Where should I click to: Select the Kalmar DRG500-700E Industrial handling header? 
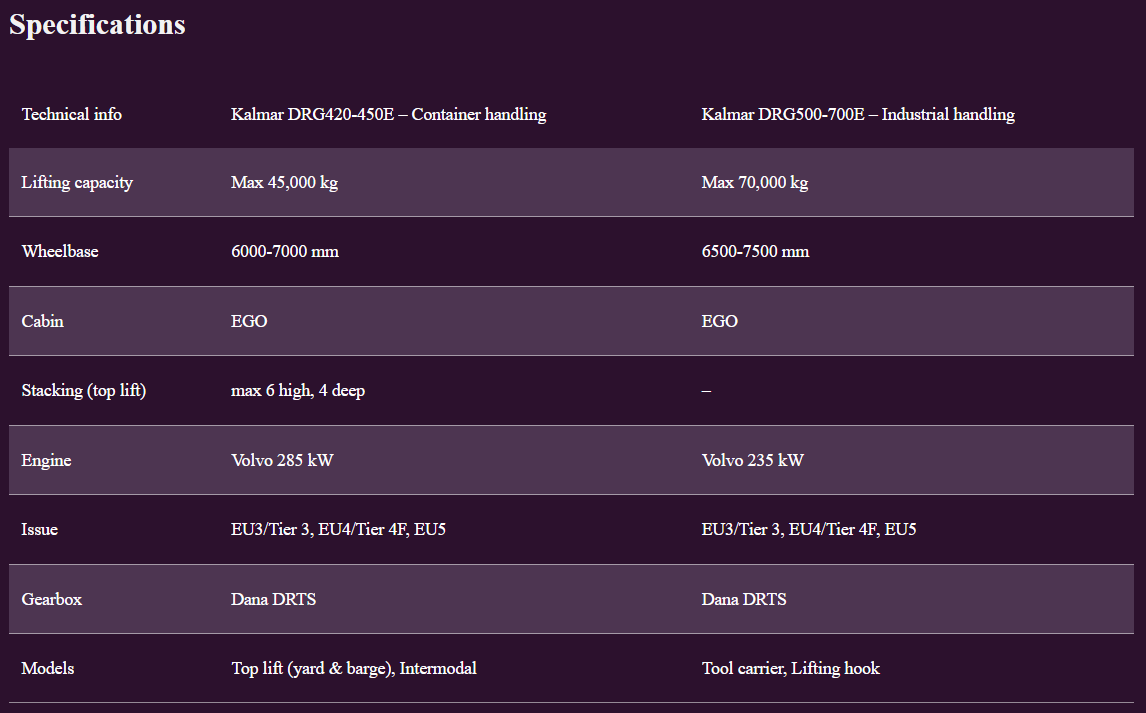click(857, 114)
